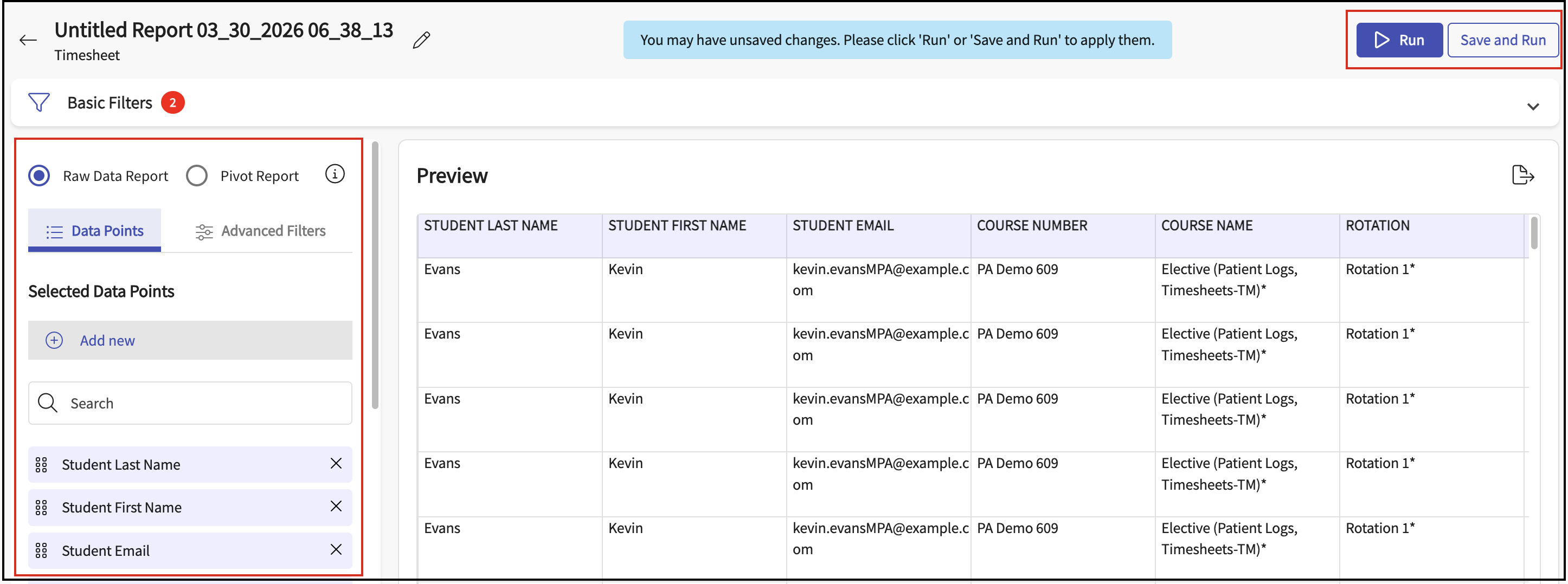Switch to the Data Points tab

(x=95, y=231)
